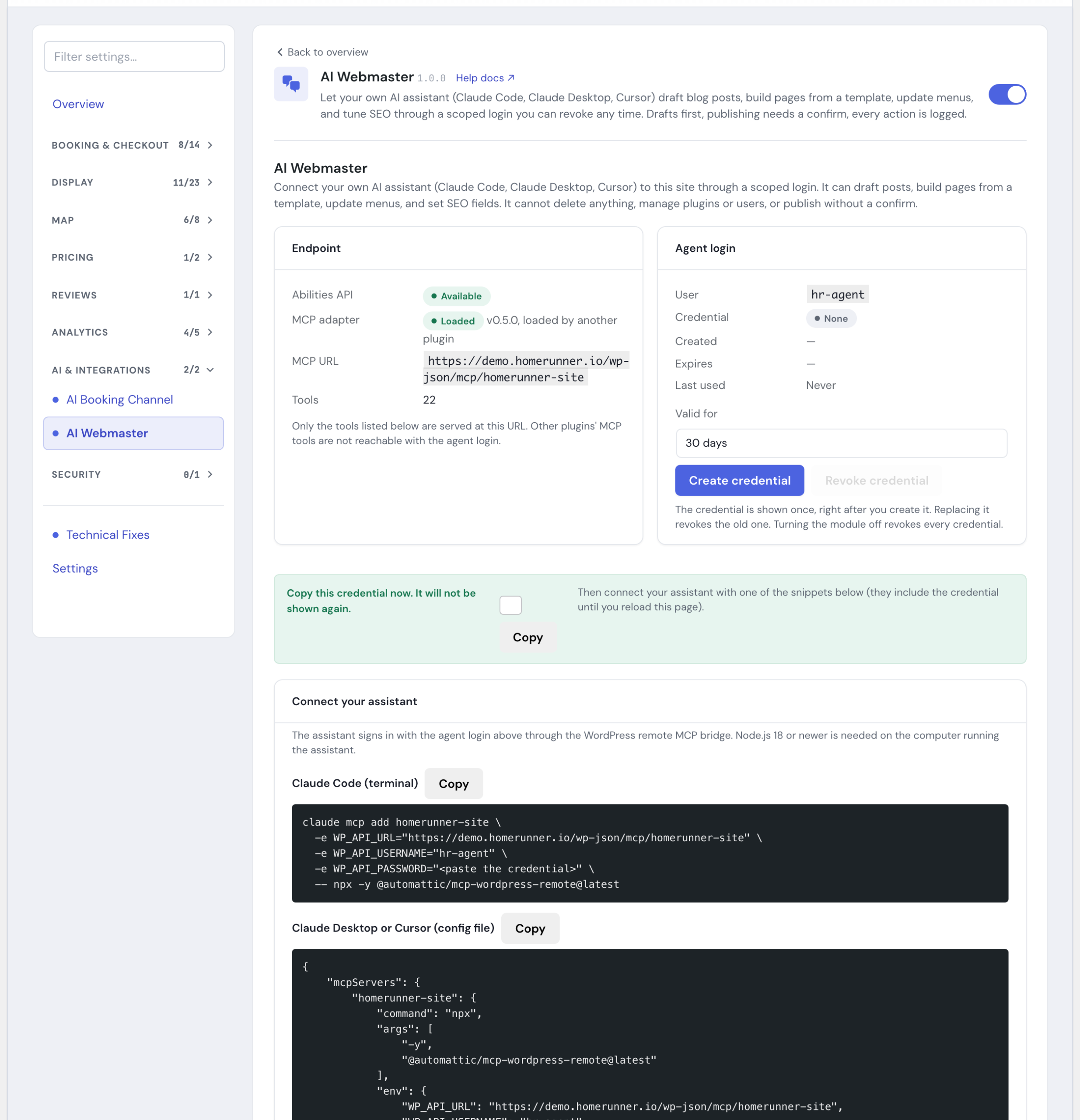
Task: Expand the Booking & Checkout section
Action: [133, 145]
